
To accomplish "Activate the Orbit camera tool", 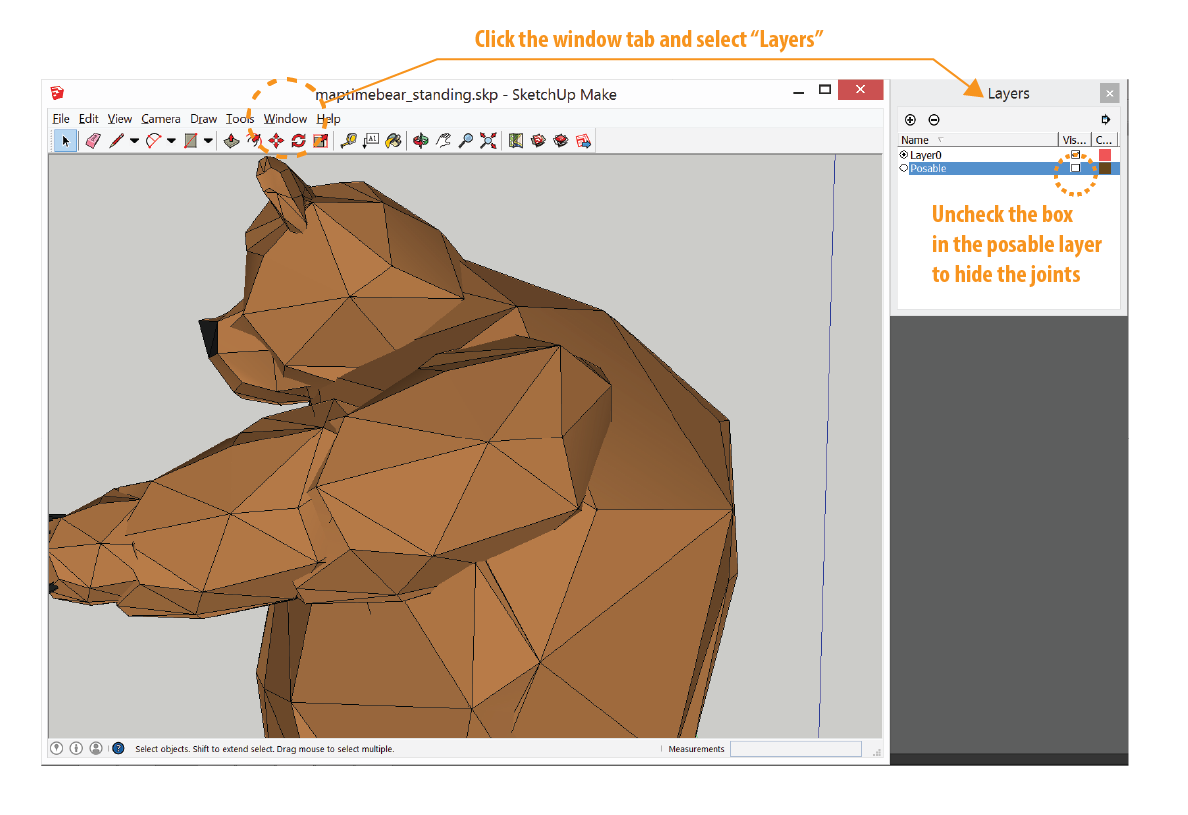I will pyautogui.click(x=420, y=141).
